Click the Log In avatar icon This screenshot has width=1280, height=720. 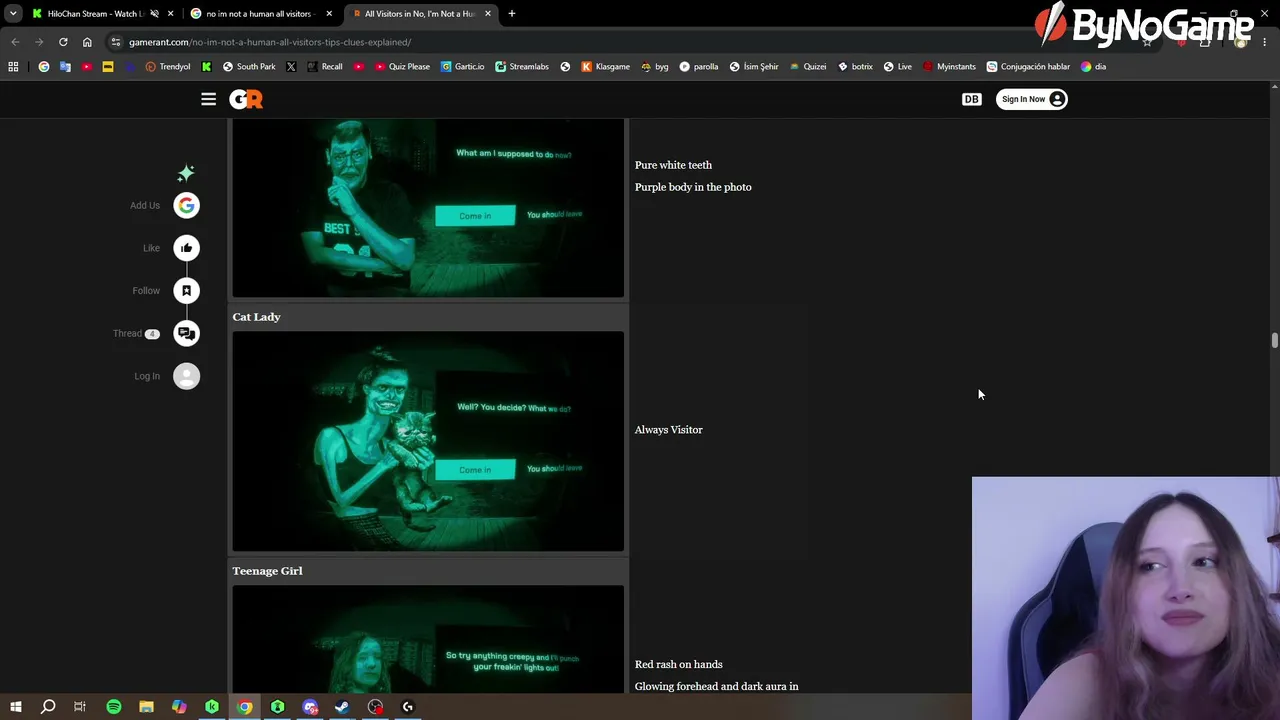pos(186,376)
